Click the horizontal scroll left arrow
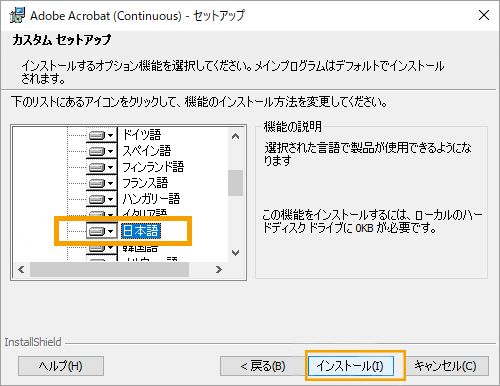500x386 pixels. tap(21, 269)
